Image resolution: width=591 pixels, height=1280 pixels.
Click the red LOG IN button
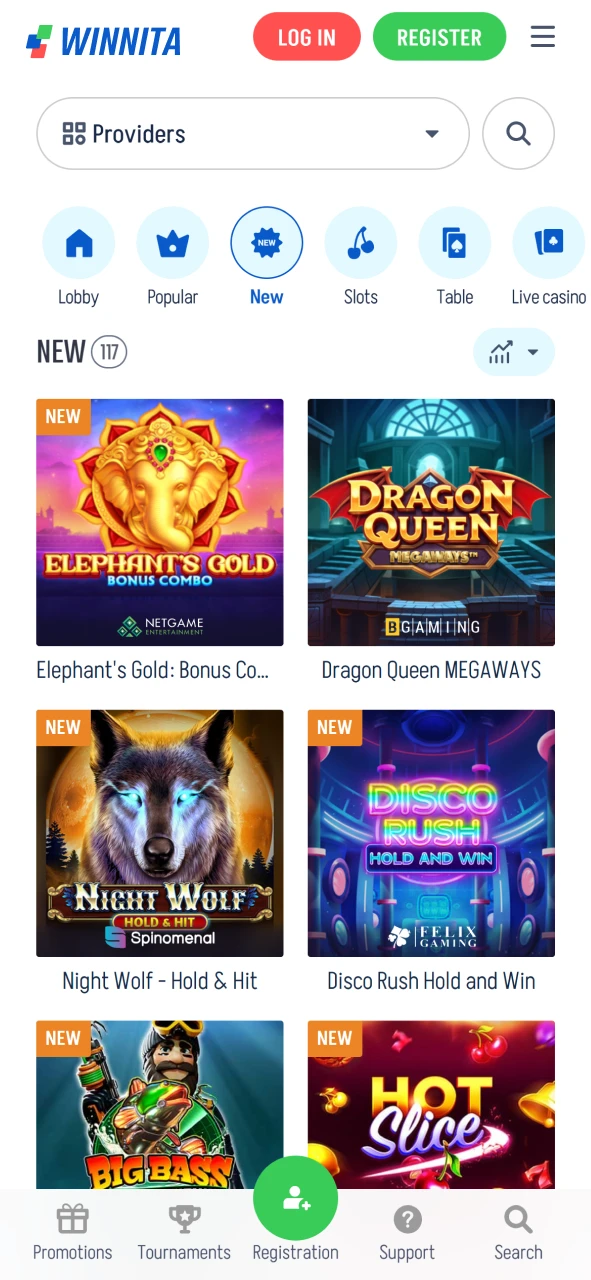pos(307,38)
